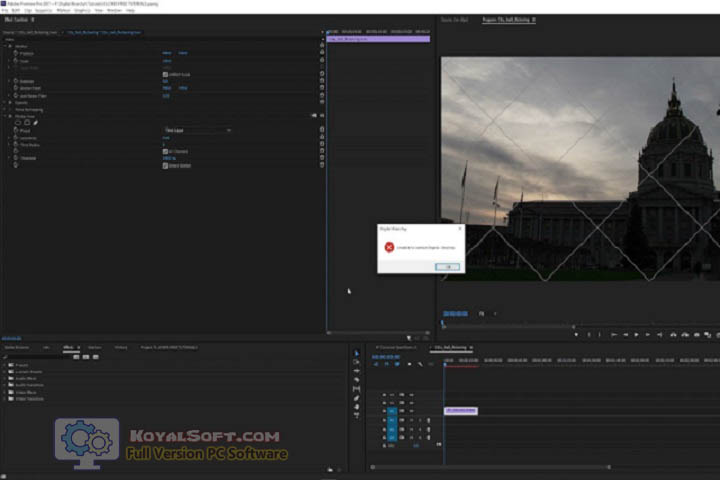Toggle Snap in the timeline
This screenshot has height=480, width=720.
pos(386,364)
